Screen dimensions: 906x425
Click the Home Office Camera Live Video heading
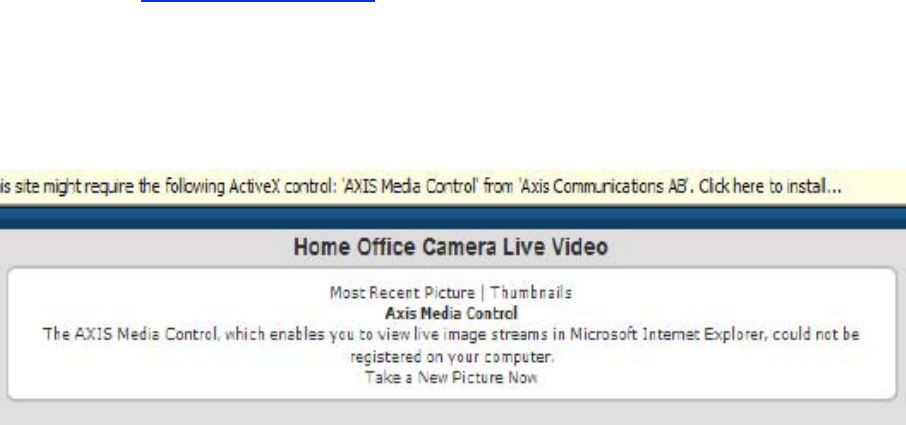coord(451,247)
